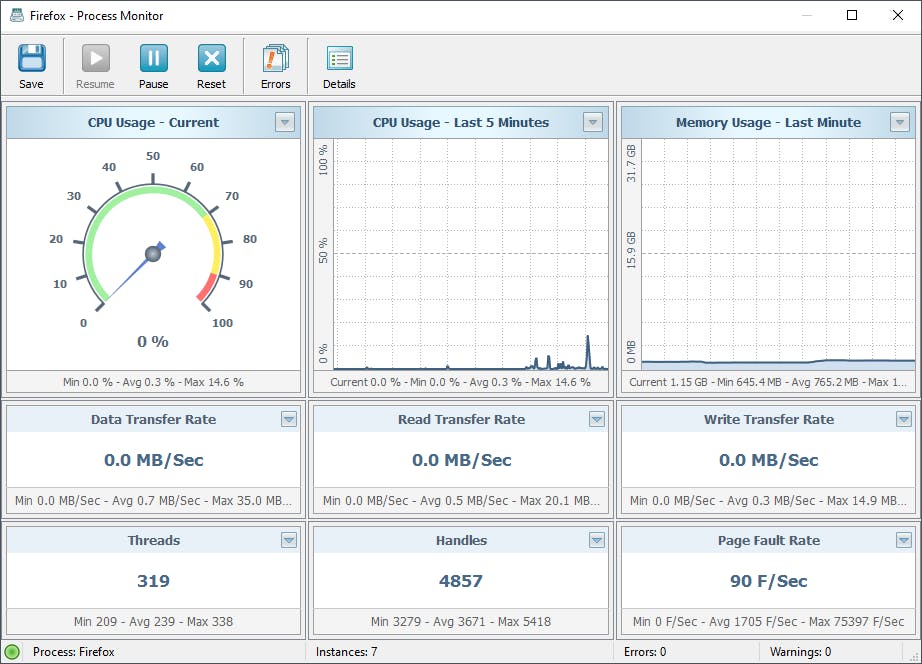The height and width of the screenshot is (664, 922).
Task: Open the Write Transfer Rate dropdown
Action: [x=904, y=419]
